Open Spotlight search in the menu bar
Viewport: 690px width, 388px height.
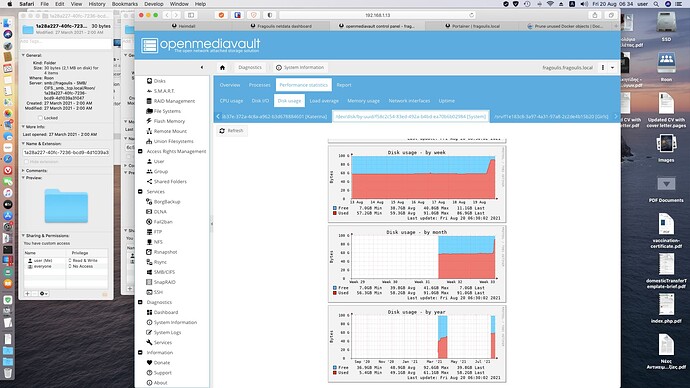[656, 4]
